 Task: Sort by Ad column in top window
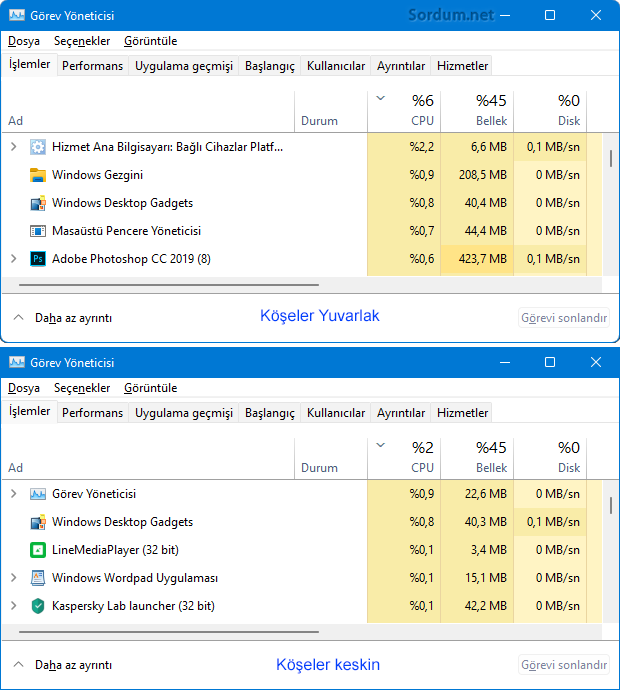coord(148,112)
